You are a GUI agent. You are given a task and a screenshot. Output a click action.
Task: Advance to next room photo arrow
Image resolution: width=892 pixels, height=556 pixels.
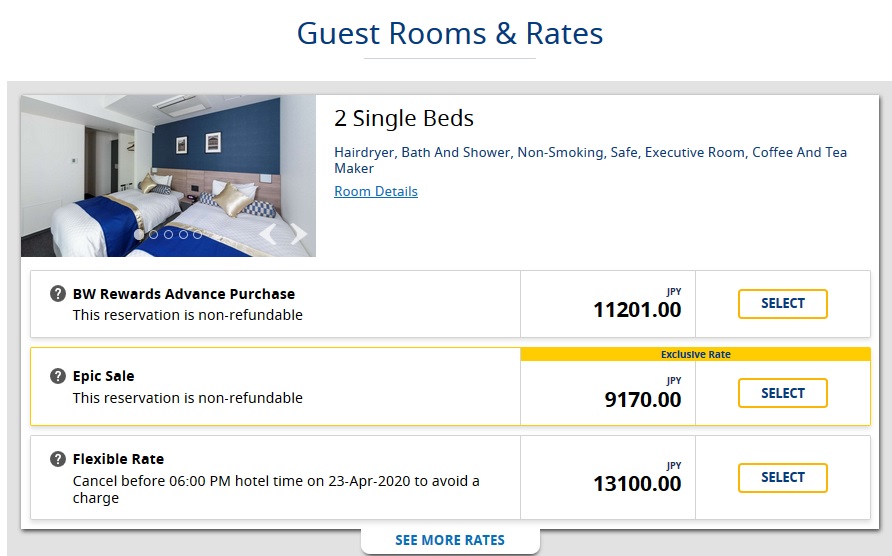(298, 234)
